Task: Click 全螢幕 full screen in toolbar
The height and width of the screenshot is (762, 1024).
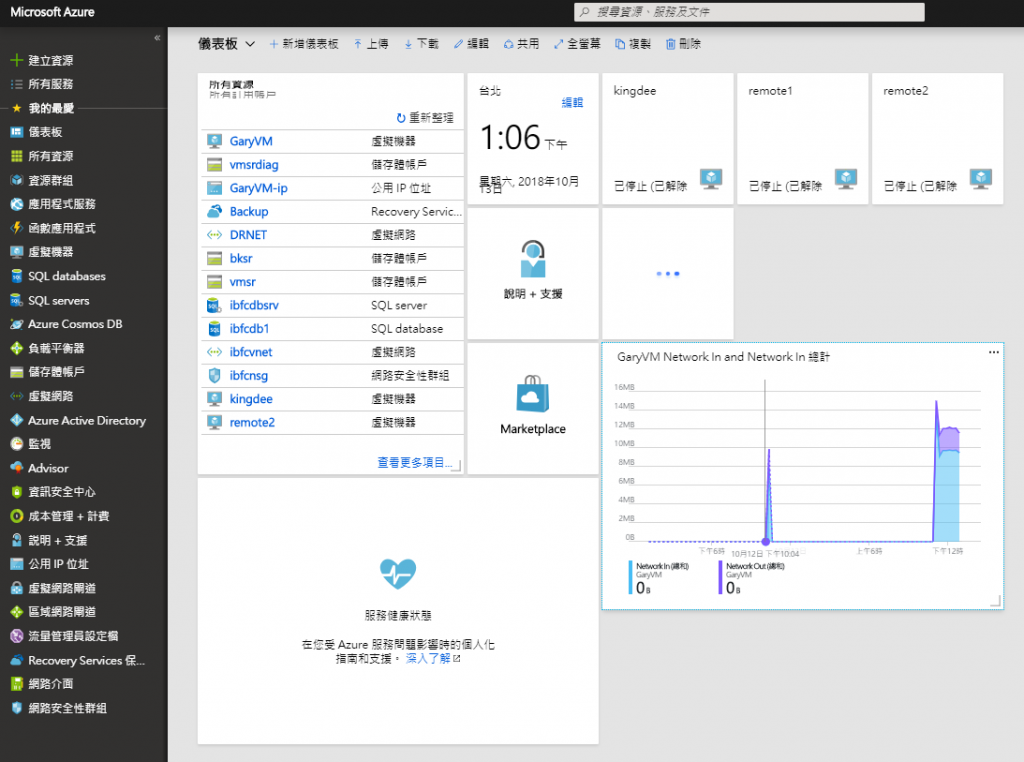Action: [577, 44]
